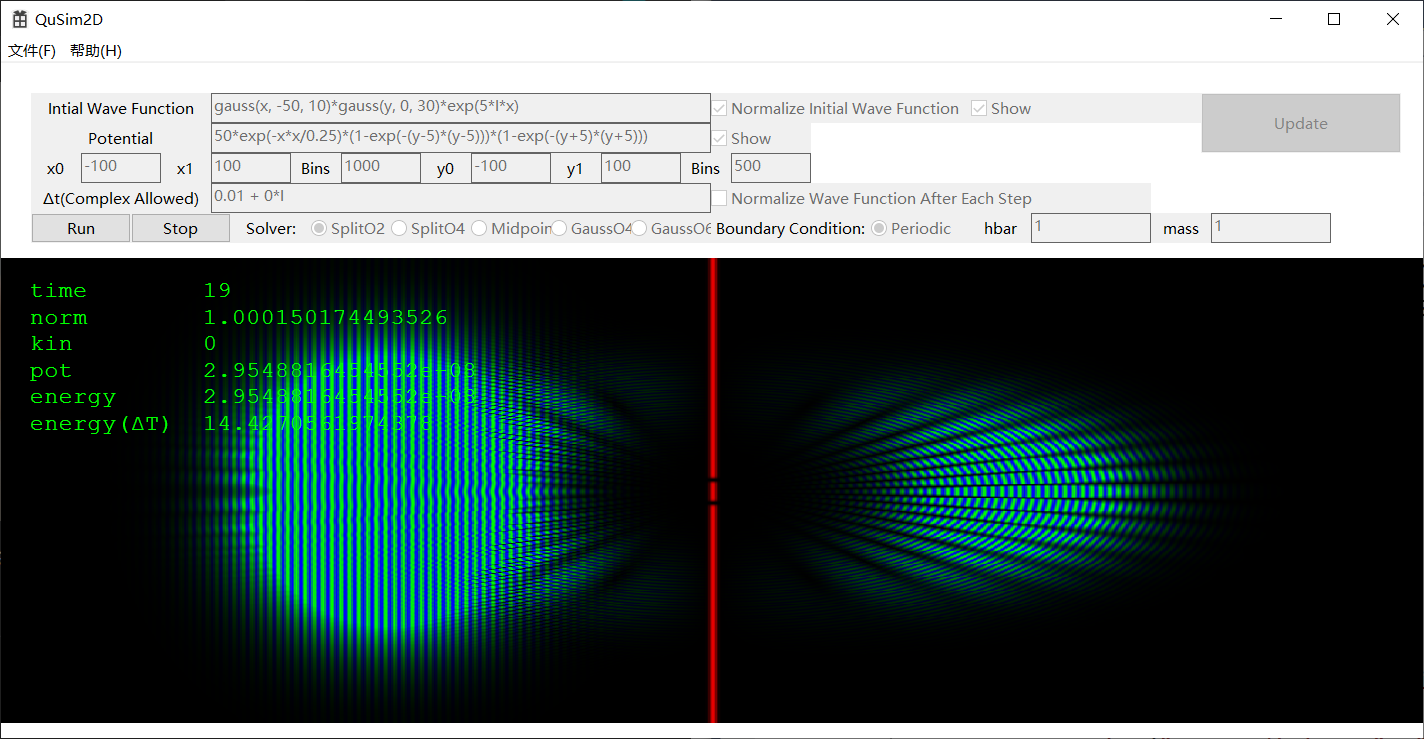Toggle Show checkbox for potential
Image resolution: width=1424 pixels, height=739 pixels.
(719, 138)
